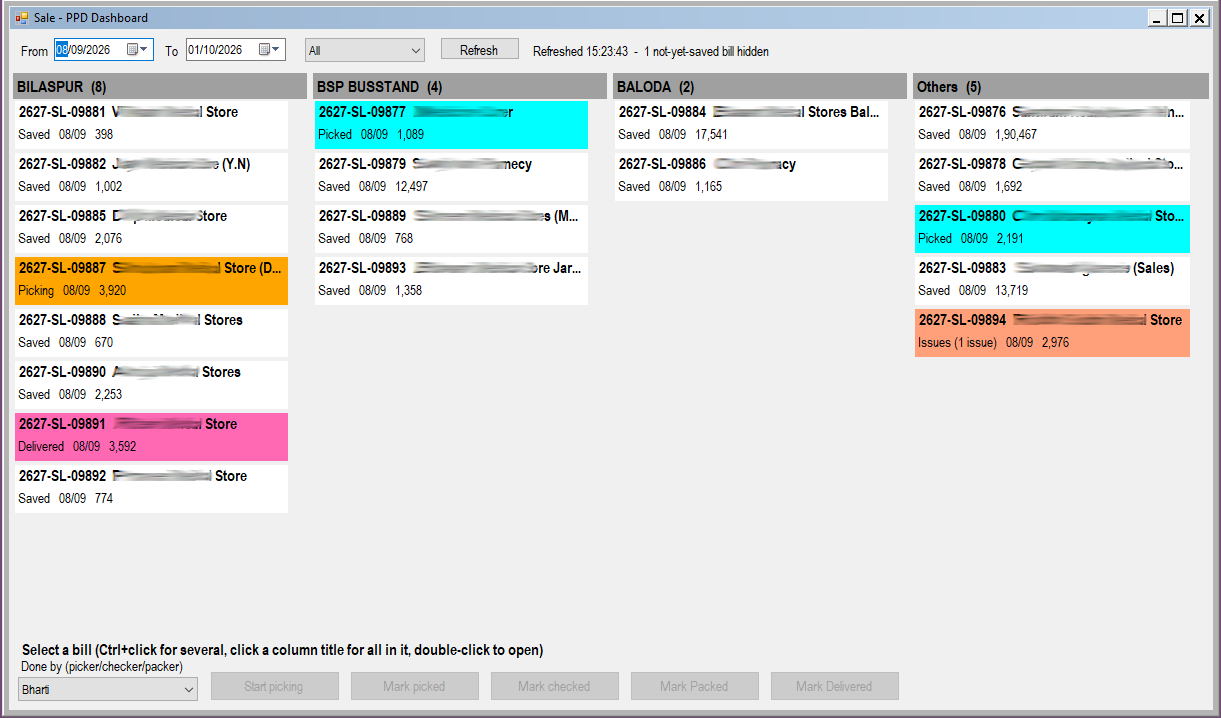
Task: Select all bills via BSP BUSSTAND column title
Action: pos(460,86)
